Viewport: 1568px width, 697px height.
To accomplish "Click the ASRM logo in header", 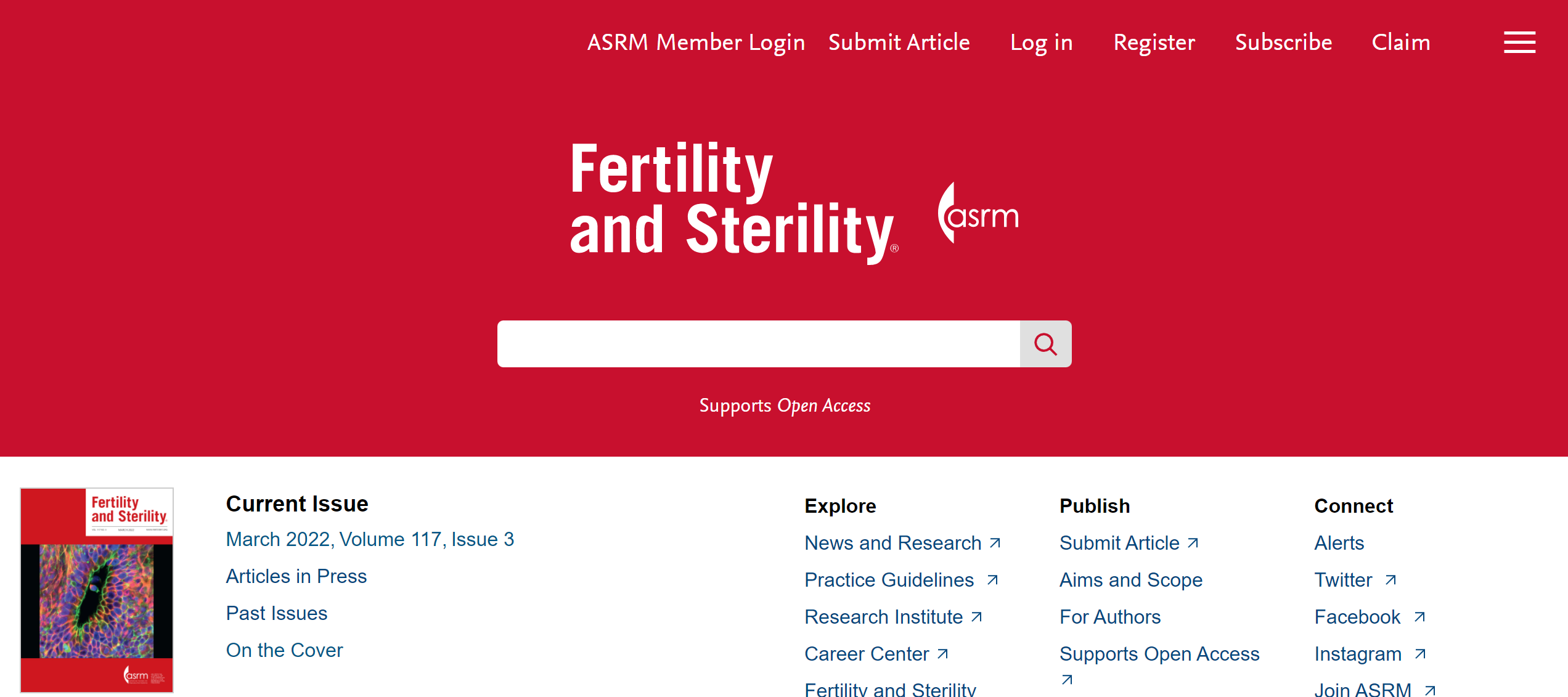I will pyautogui.click(x=978, y=213).
